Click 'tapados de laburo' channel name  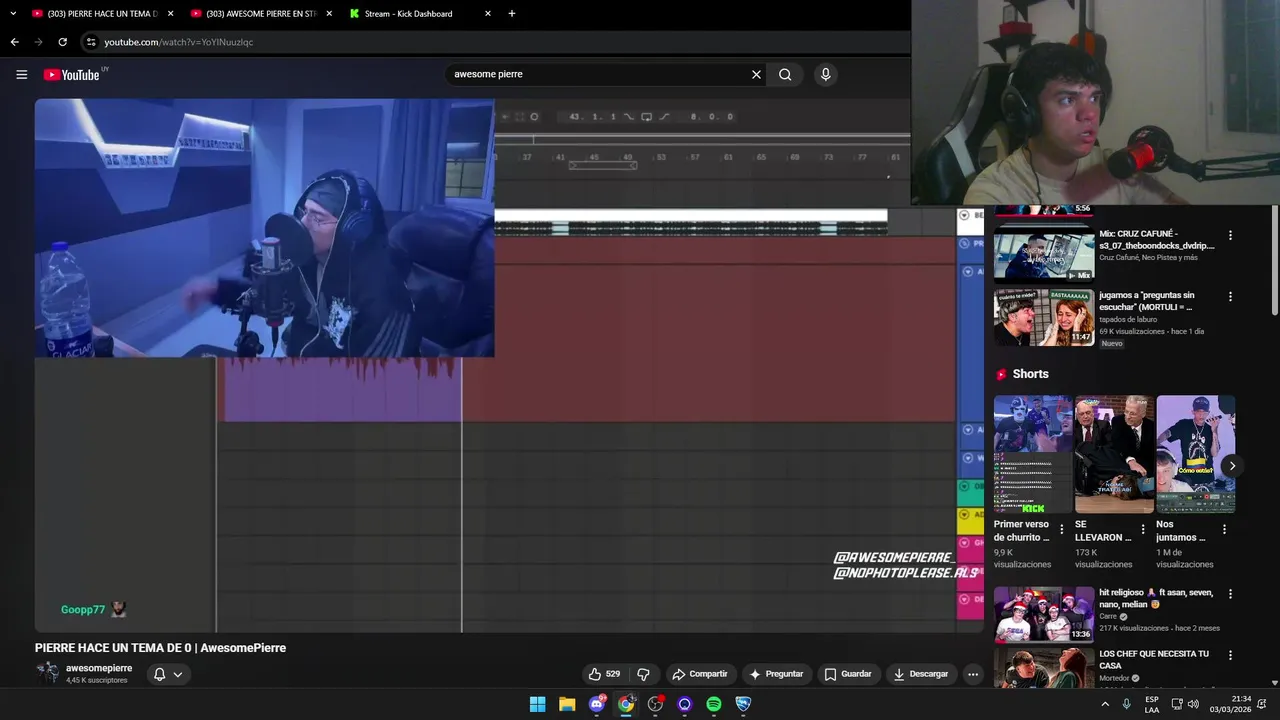(x=1128, y=319)
